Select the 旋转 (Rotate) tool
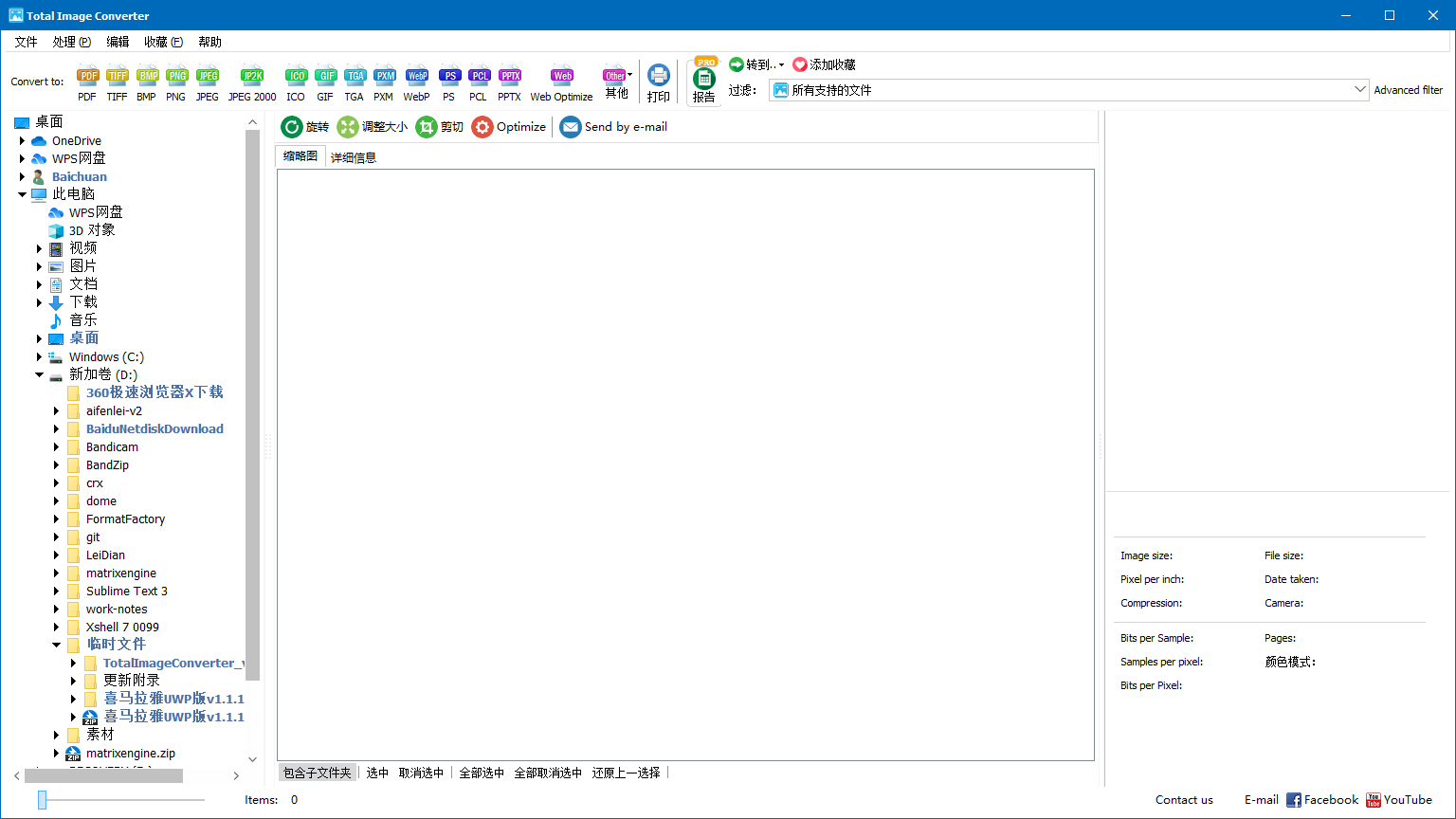The image size is (1456, 819). tap(303, 126)
